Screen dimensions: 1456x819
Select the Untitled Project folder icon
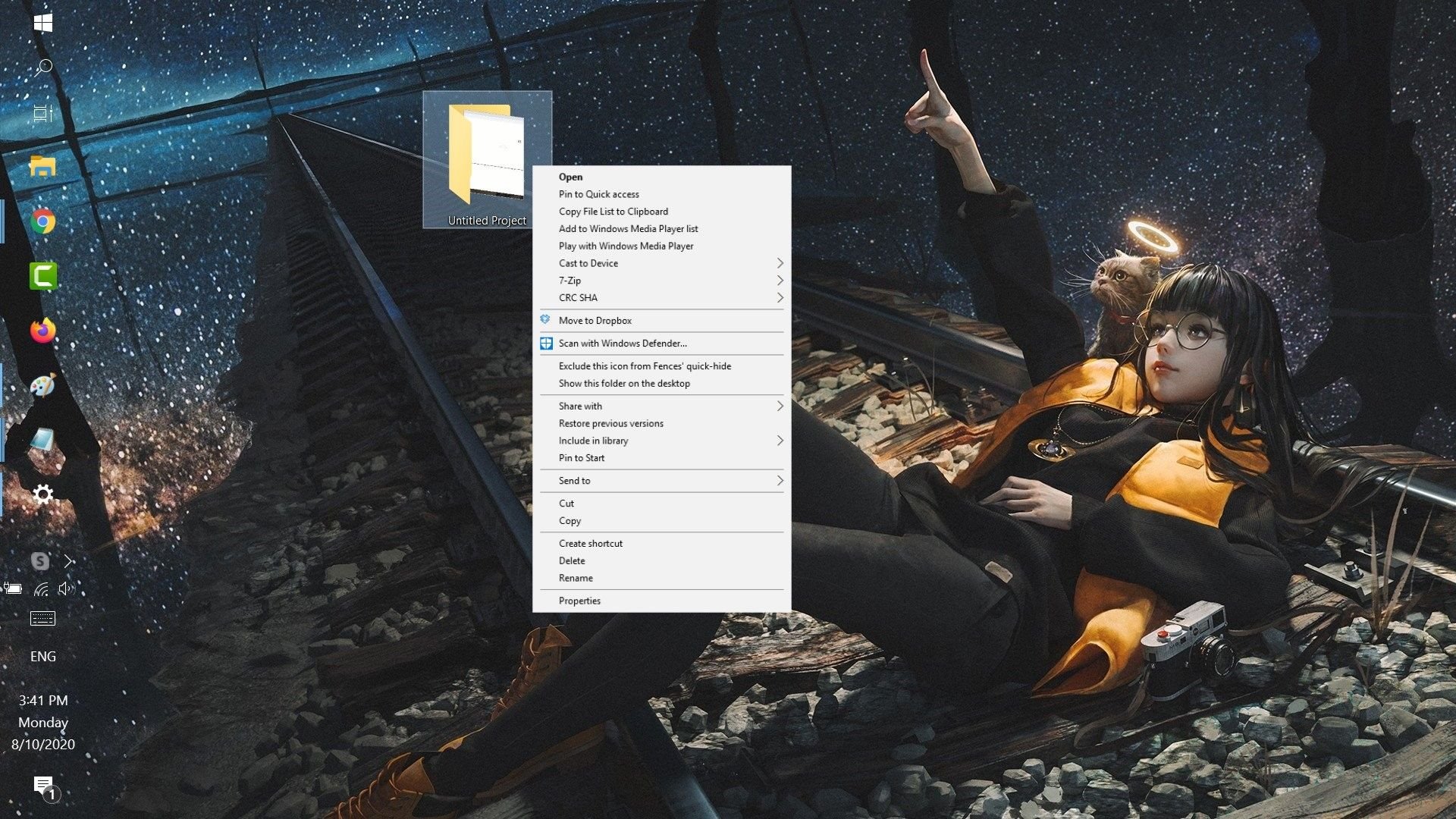click(487, 159)
